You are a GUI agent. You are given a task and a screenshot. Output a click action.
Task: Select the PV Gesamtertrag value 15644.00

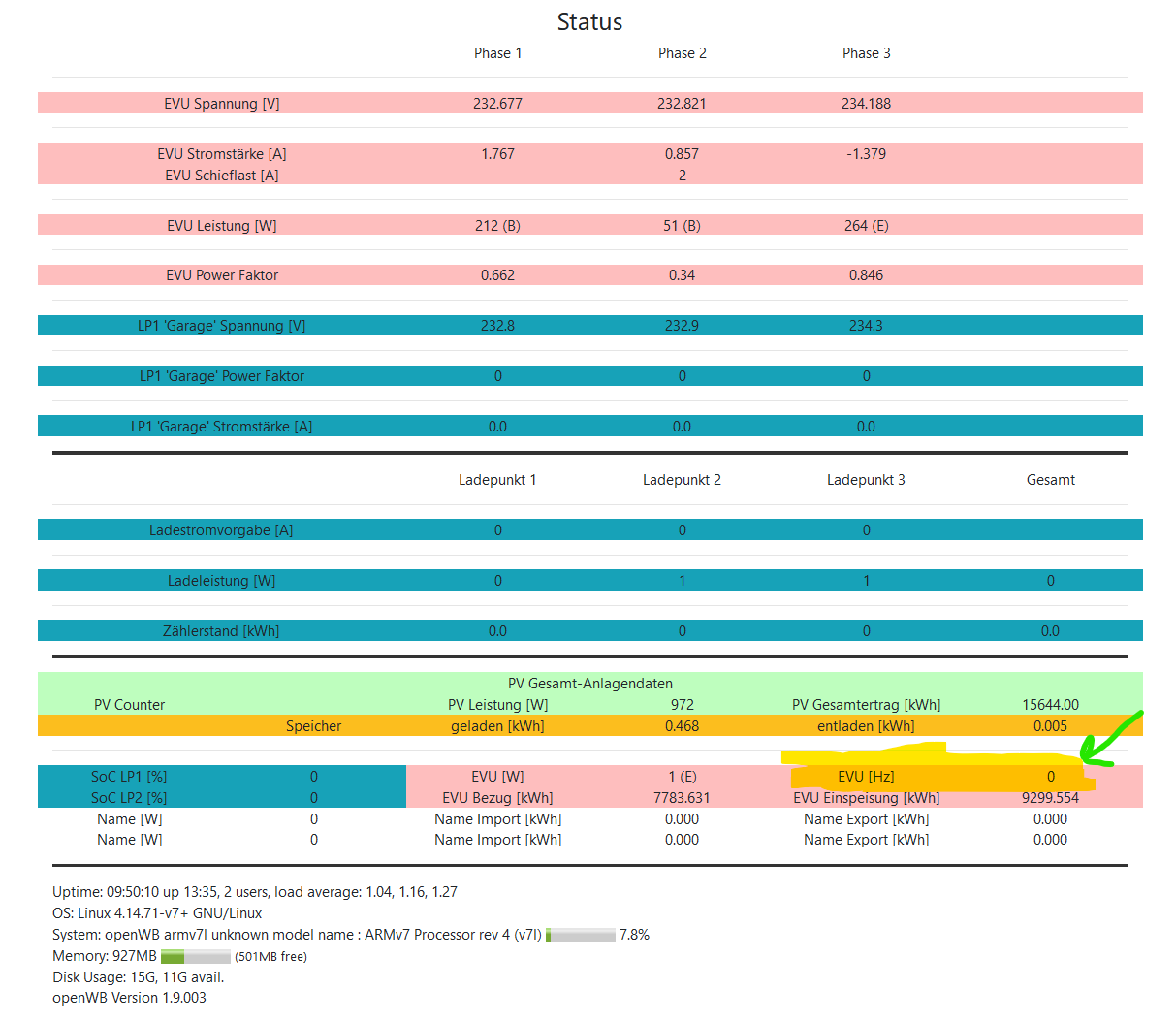[x=1051, y=705]
